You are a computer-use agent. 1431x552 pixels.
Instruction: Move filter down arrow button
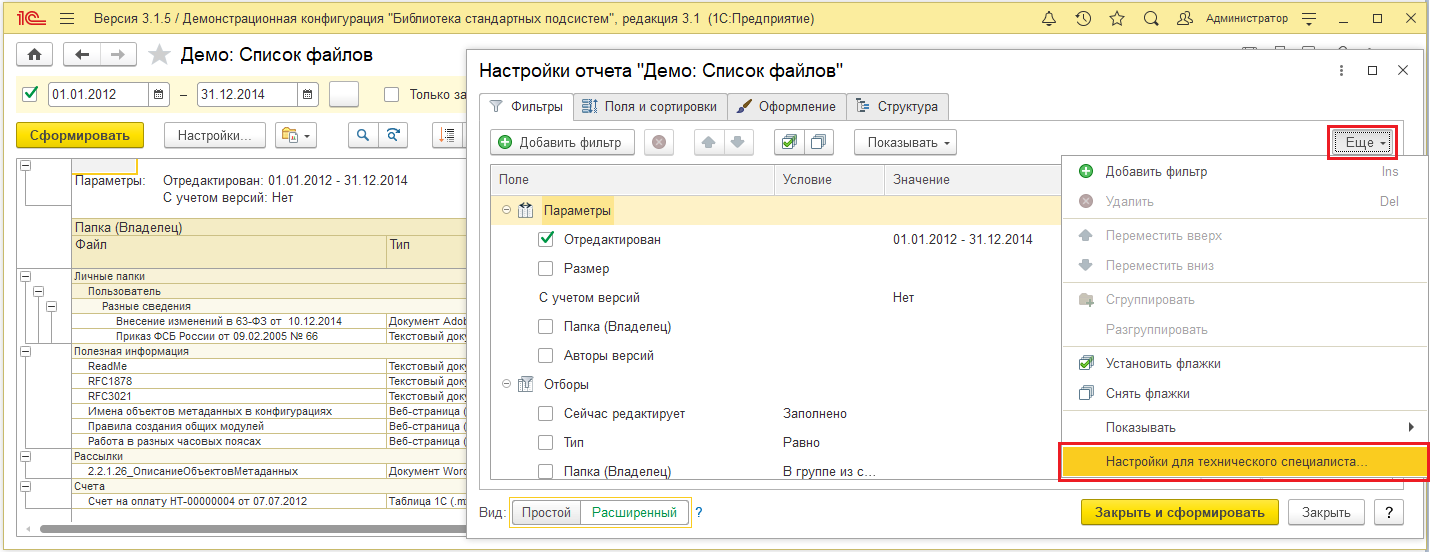[x=737, y=142]
